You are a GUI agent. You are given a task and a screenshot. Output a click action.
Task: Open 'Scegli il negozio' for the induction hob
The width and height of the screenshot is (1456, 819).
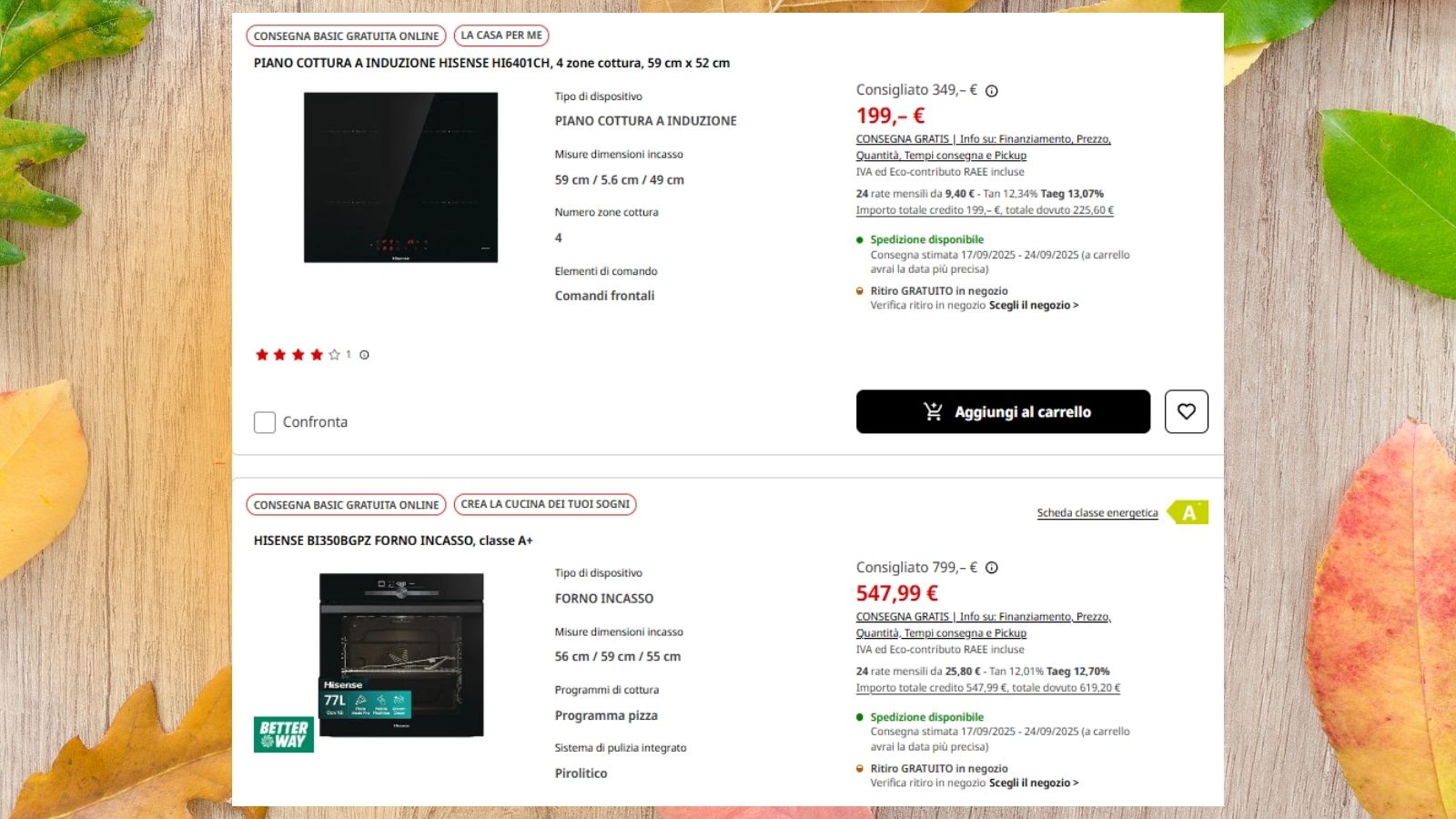(x=1033, y=306)
